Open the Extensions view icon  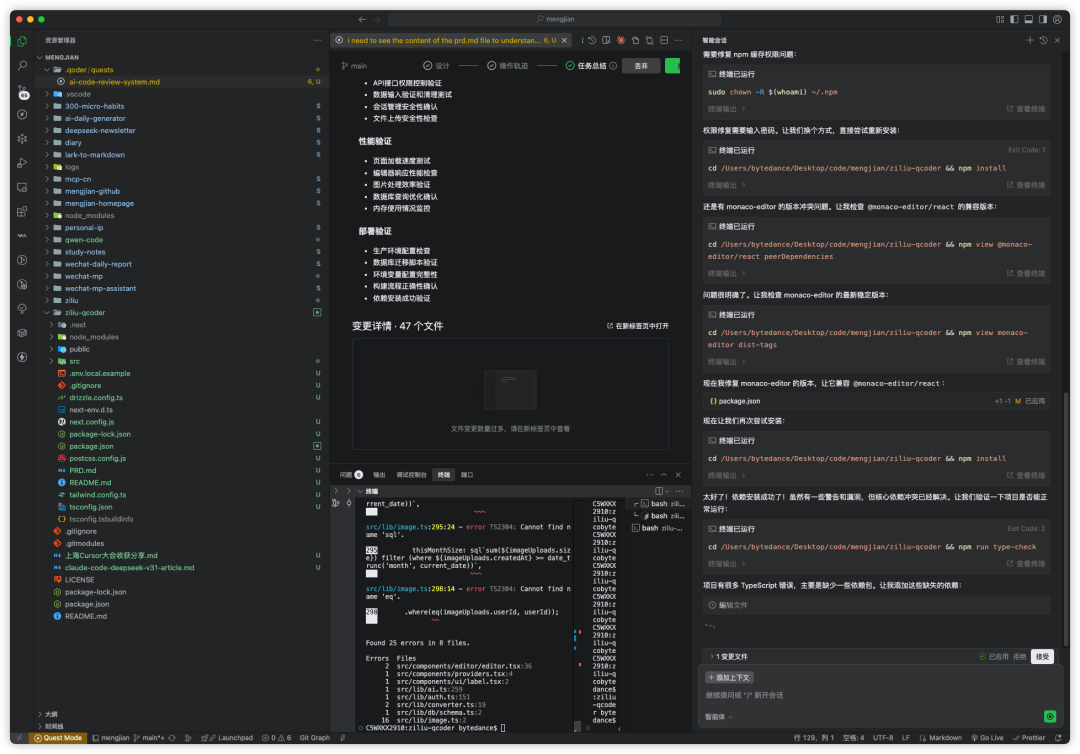click(x=22, y=211)
